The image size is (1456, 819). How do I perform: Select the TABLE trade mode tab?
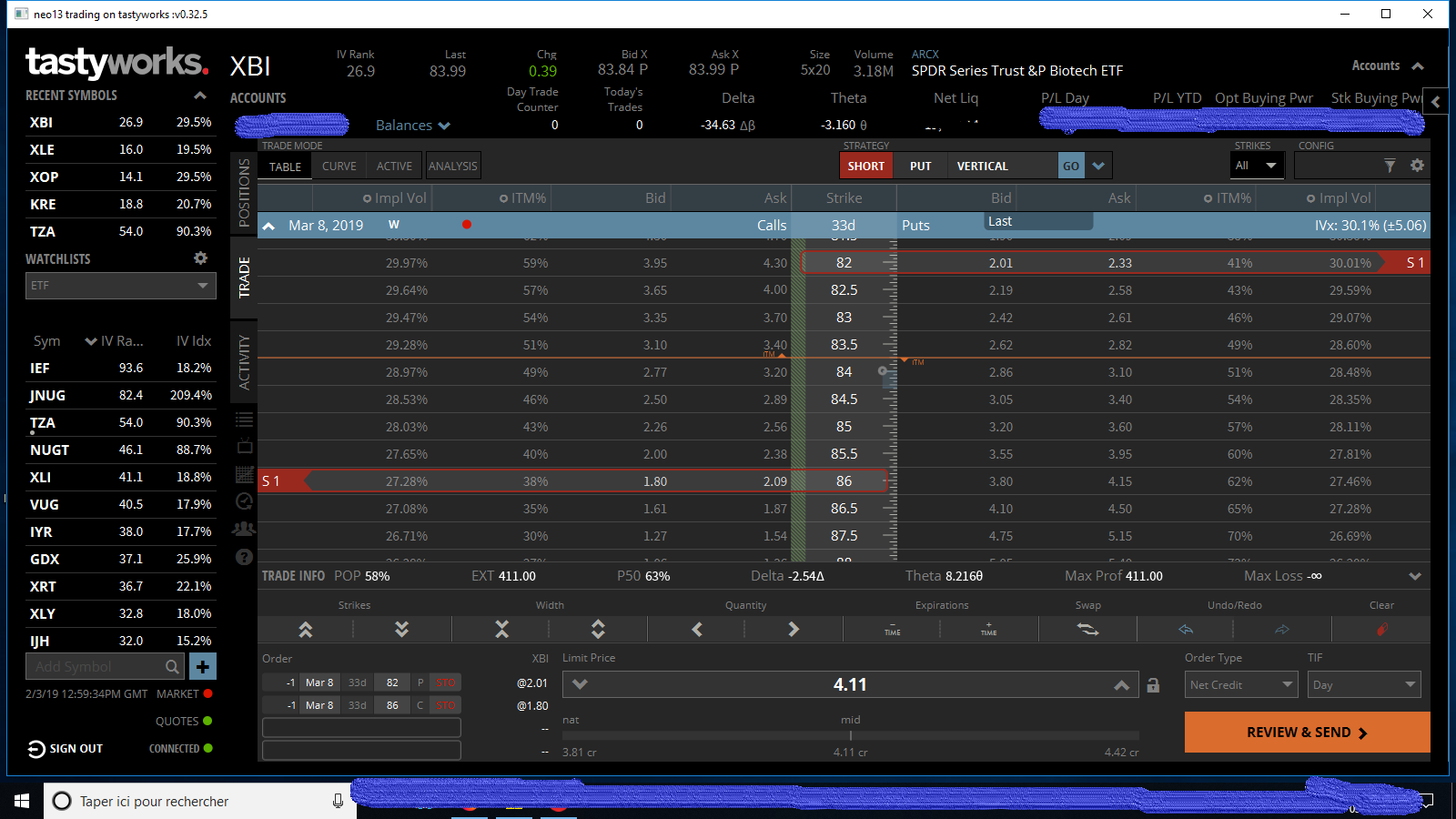(x=285, y=166)
